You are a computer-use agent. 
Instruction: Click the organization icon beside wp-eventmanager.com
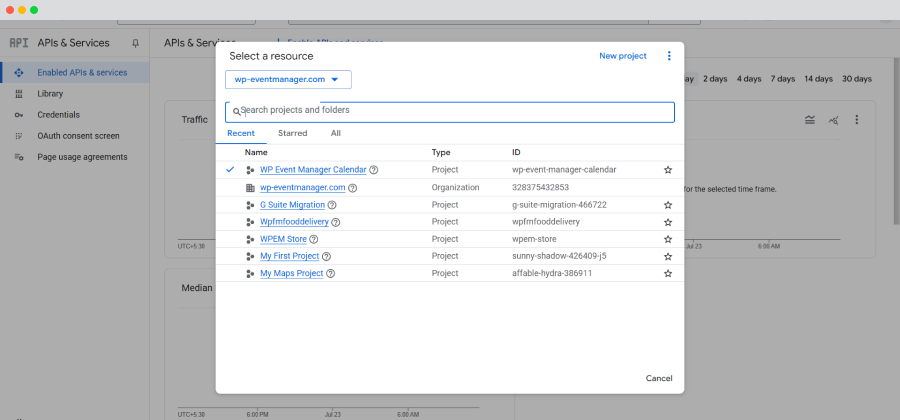click(250, 188)
